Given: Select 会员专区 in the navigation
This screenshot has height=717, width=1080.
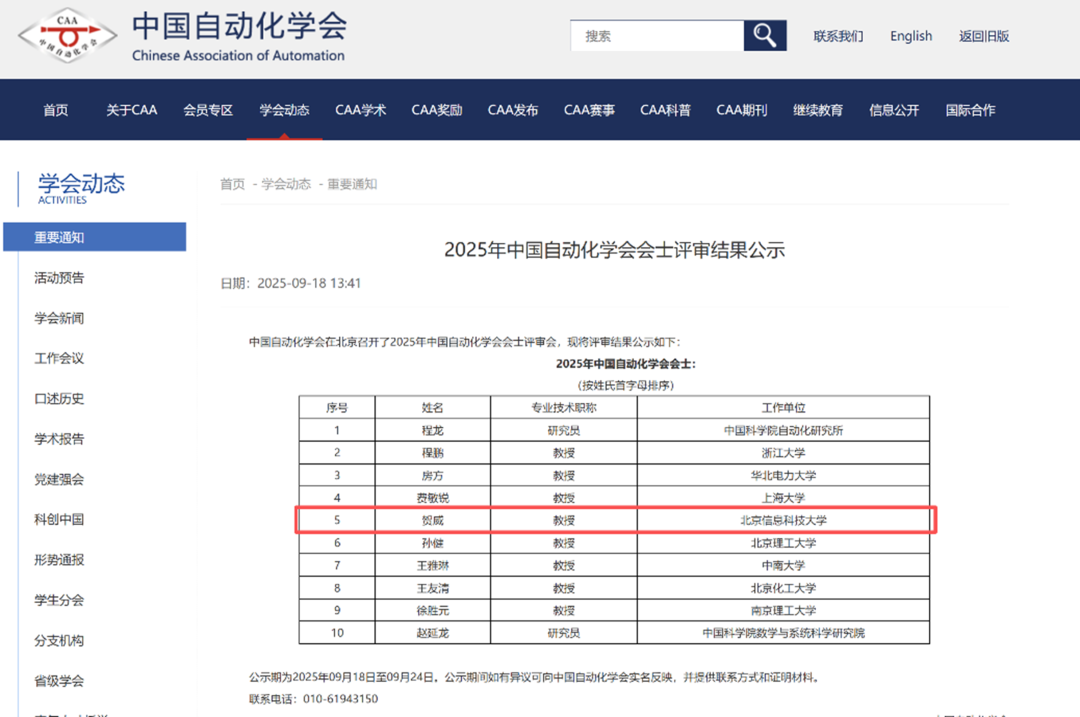Looking at the screenshot, I should coord(208,110).
